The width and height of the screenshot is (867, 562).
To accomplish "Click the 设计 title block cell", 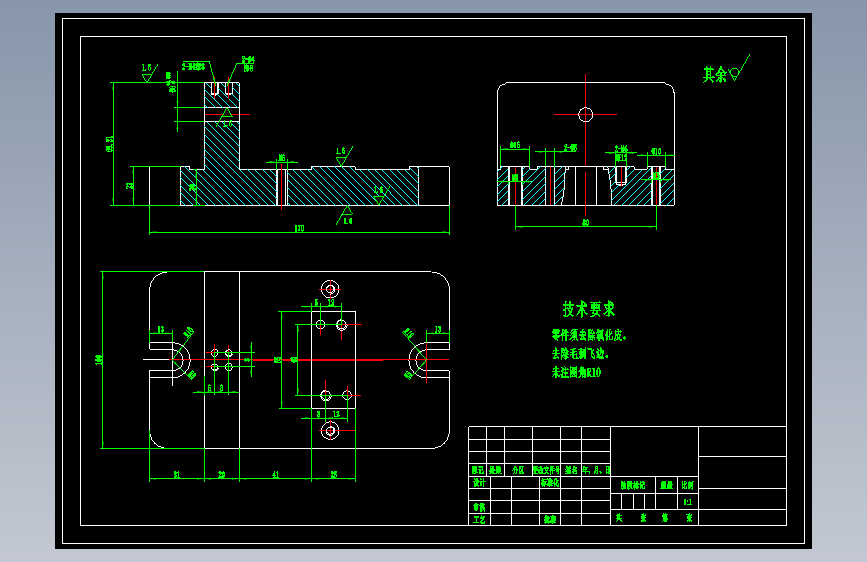I will point(479,482).
